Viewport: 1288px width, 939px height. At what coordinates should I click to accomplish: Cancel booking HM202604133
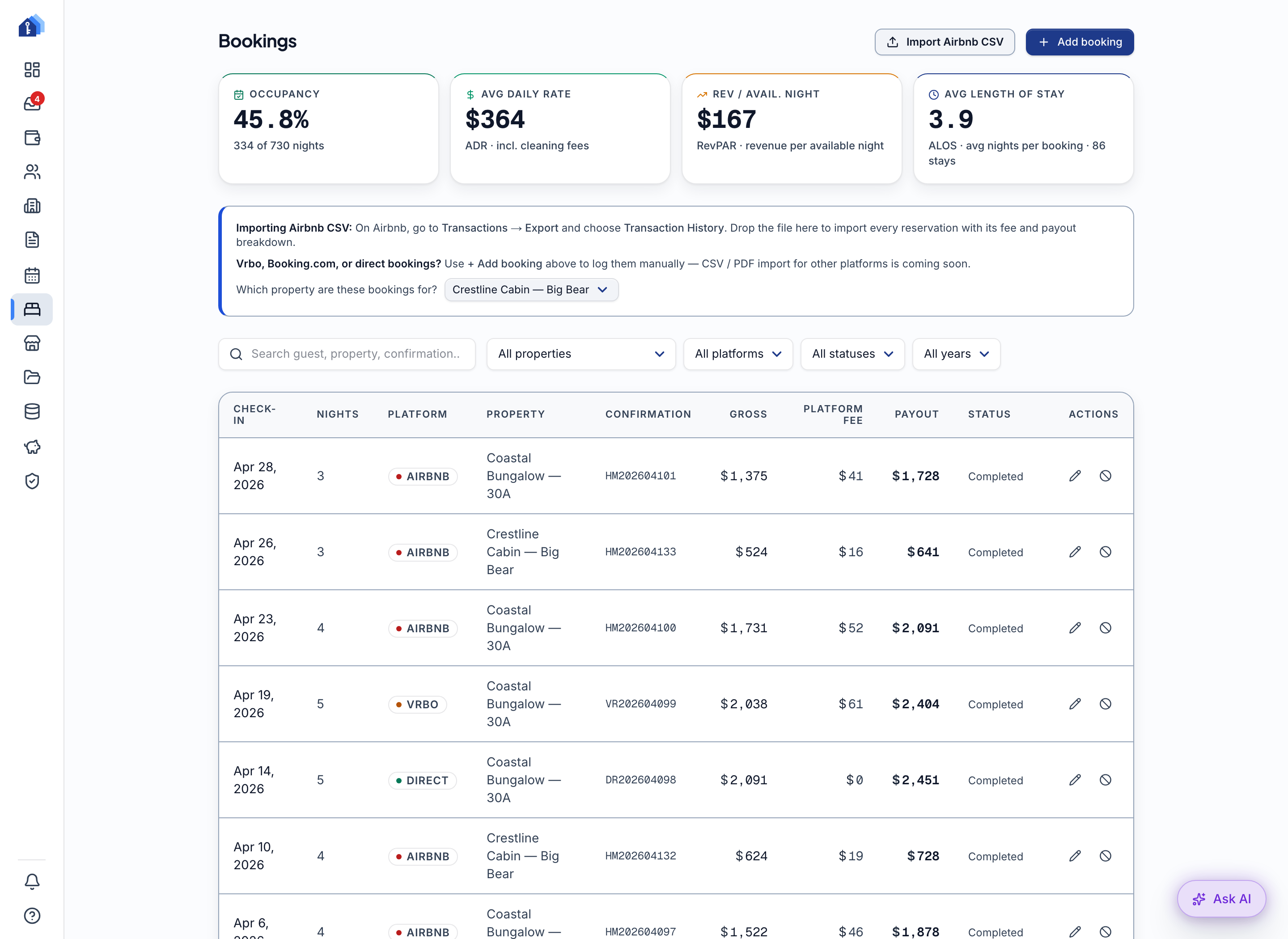tap(1105, 552)
